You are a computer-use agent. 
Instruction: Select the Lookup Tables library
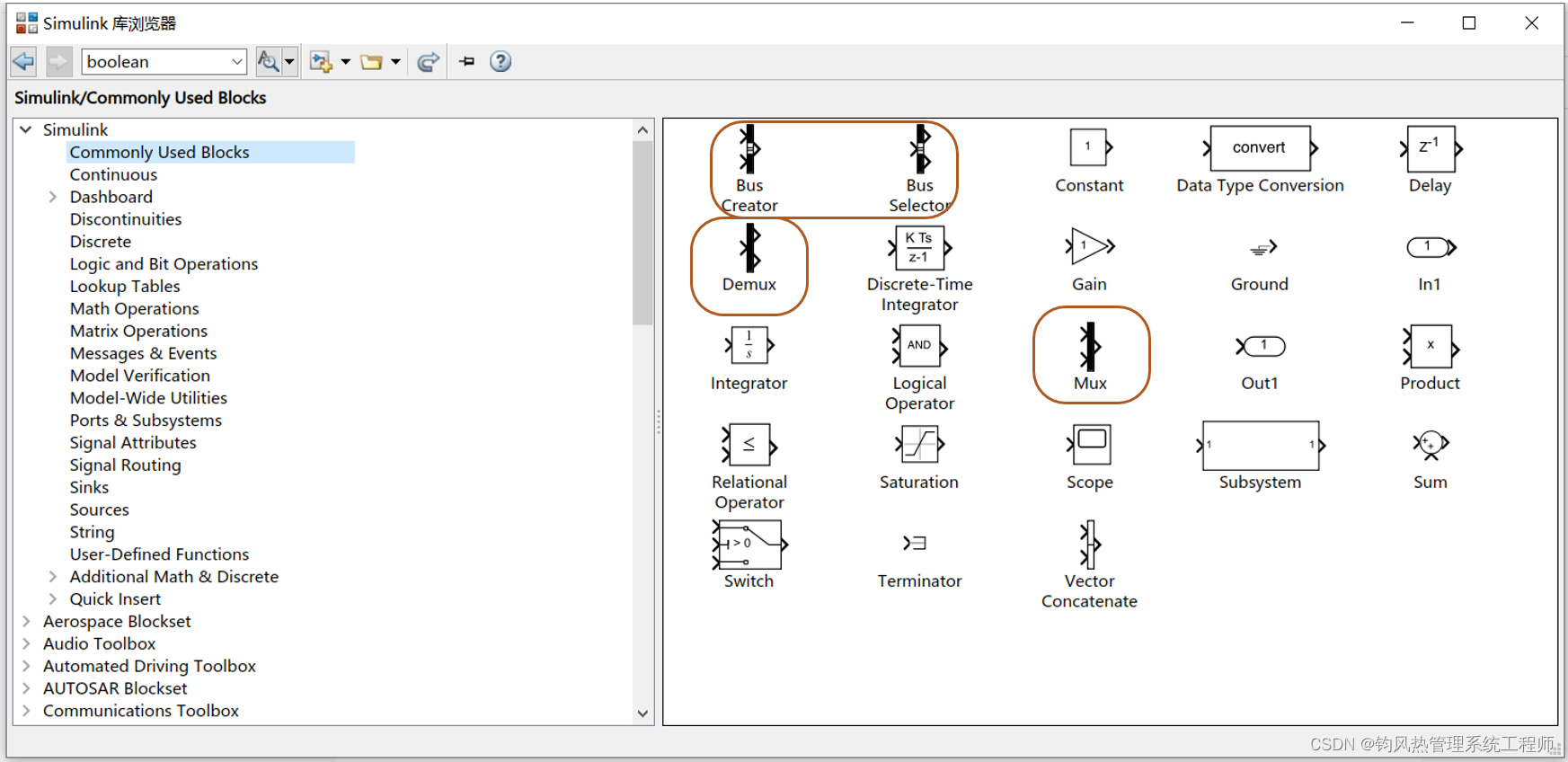[125, 287]
